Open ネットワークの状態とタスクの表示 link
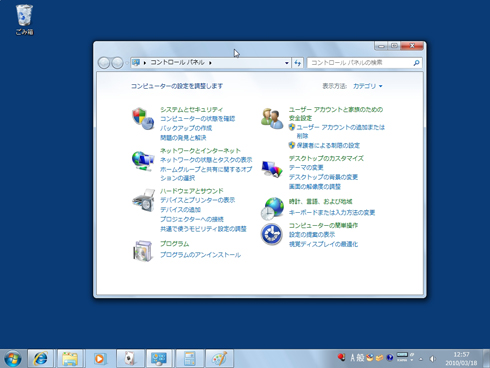Screen dimensions: 490x368 coord(206,160)
